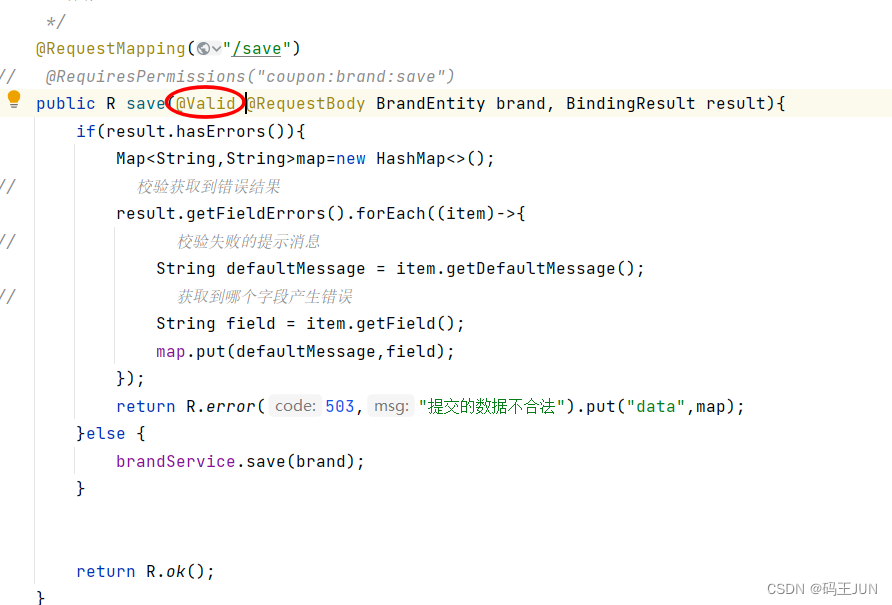Click the @RequestMapping annotation
This screenshot has height=605, width=892.
click(110, 49)
